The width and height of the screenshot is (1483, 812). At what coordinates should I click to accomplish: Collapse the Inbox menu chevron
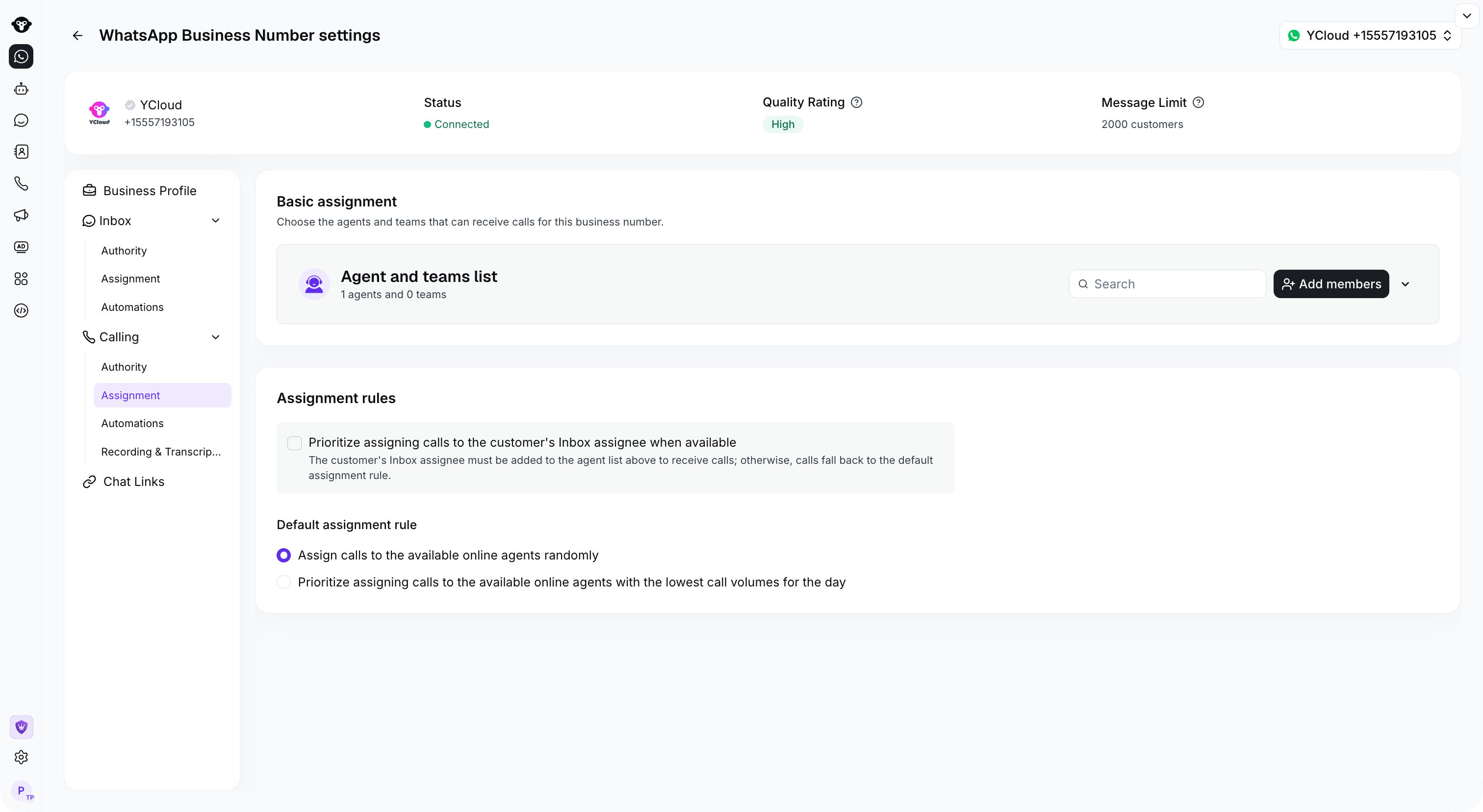pos(216,221)
